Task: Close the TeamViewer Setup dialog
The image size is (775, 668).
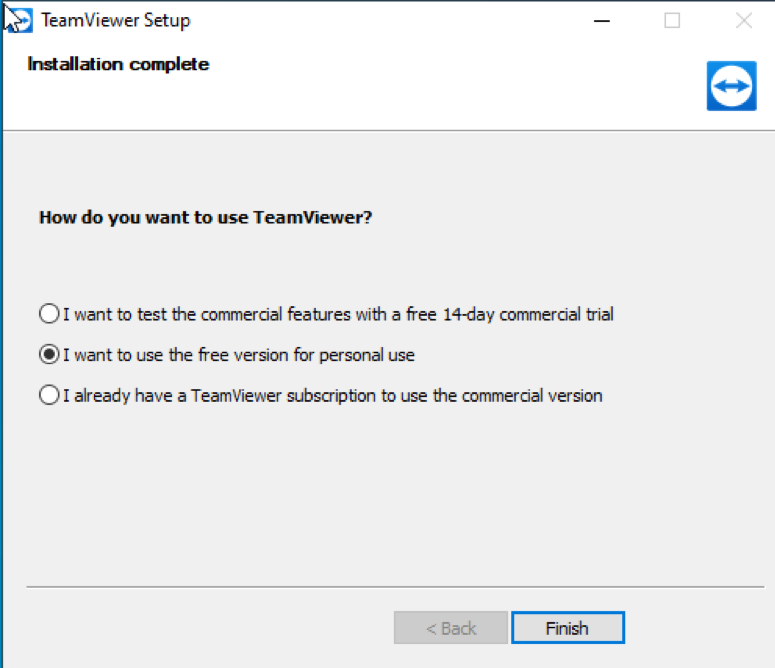Action: pyautogui.click(x=743, y=21)
